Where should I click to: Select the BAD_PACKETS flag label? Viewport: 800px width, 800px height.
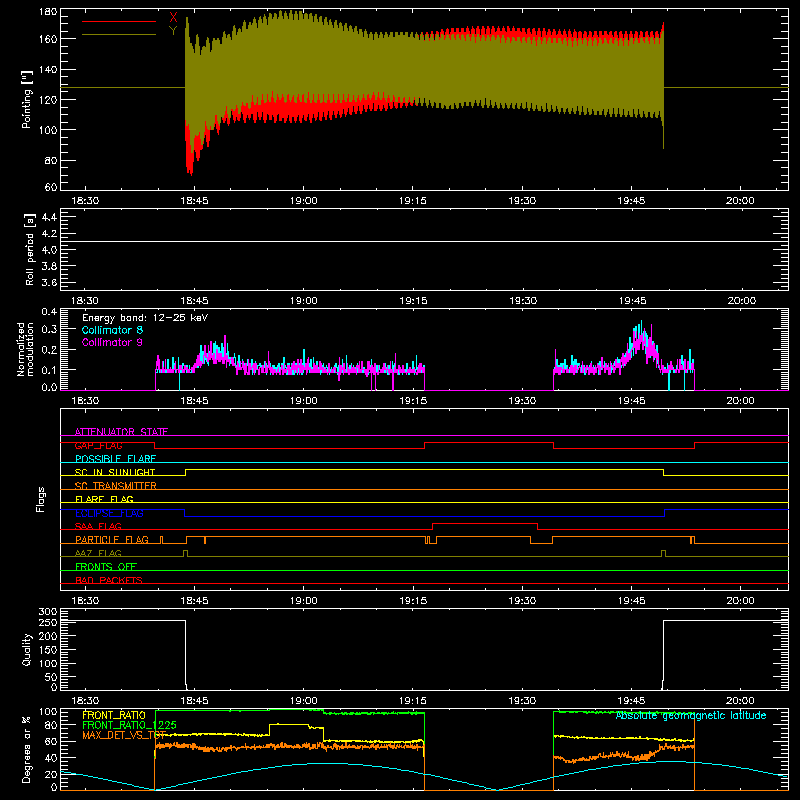point(109,580)
